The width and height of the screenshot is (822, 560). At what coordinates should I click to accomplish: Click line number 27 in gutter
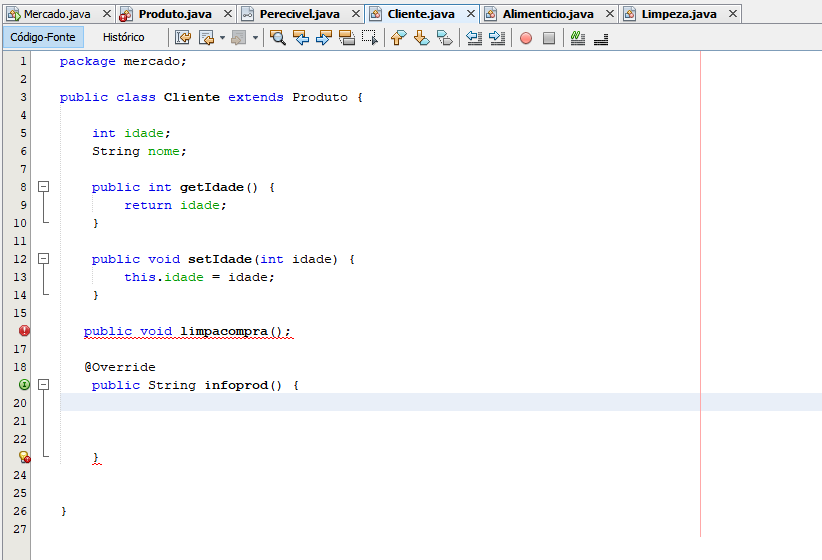(x=20, y=529)
